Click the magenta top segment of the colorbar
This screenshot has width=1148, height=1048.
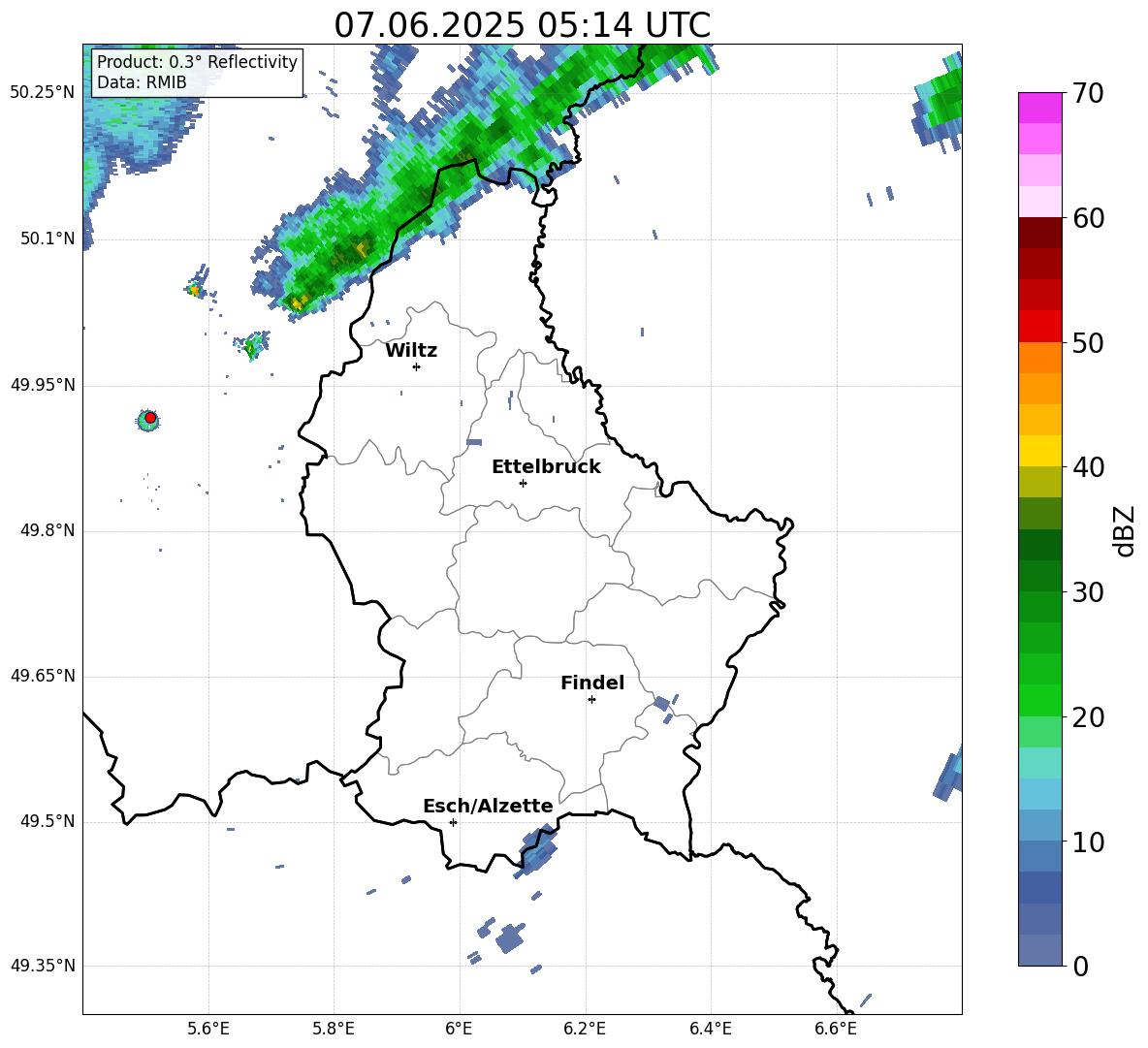(x=1040, y=108)
